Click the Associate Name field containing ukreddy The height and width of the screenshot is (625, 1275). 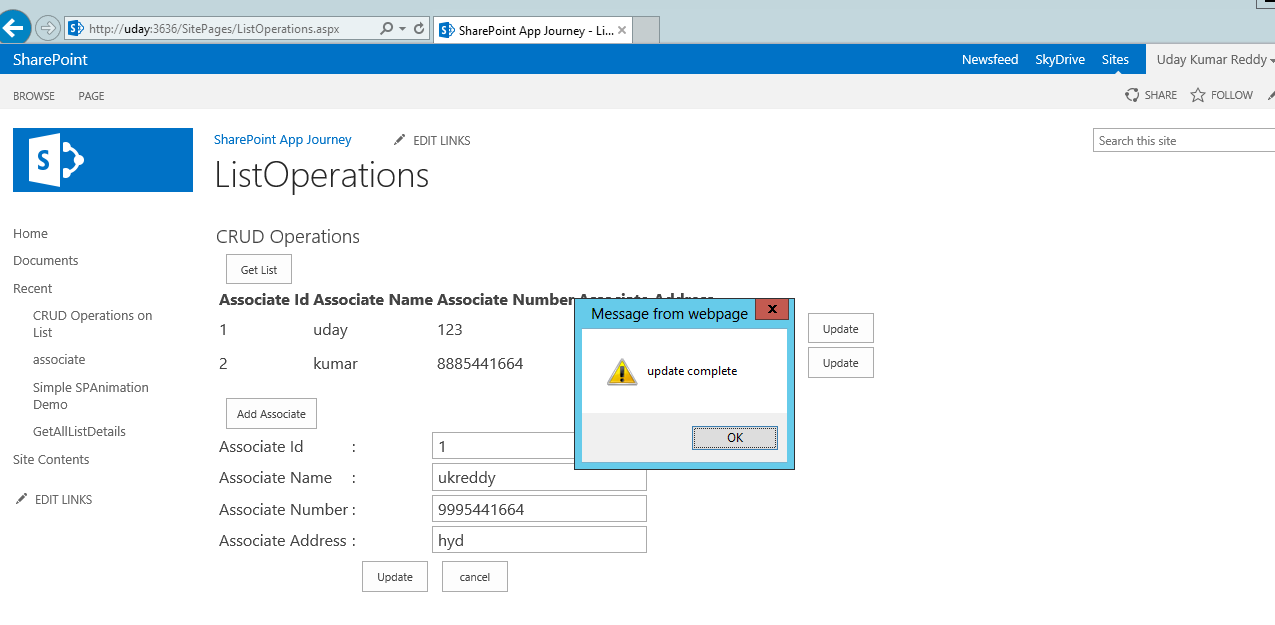pos(539,477)
